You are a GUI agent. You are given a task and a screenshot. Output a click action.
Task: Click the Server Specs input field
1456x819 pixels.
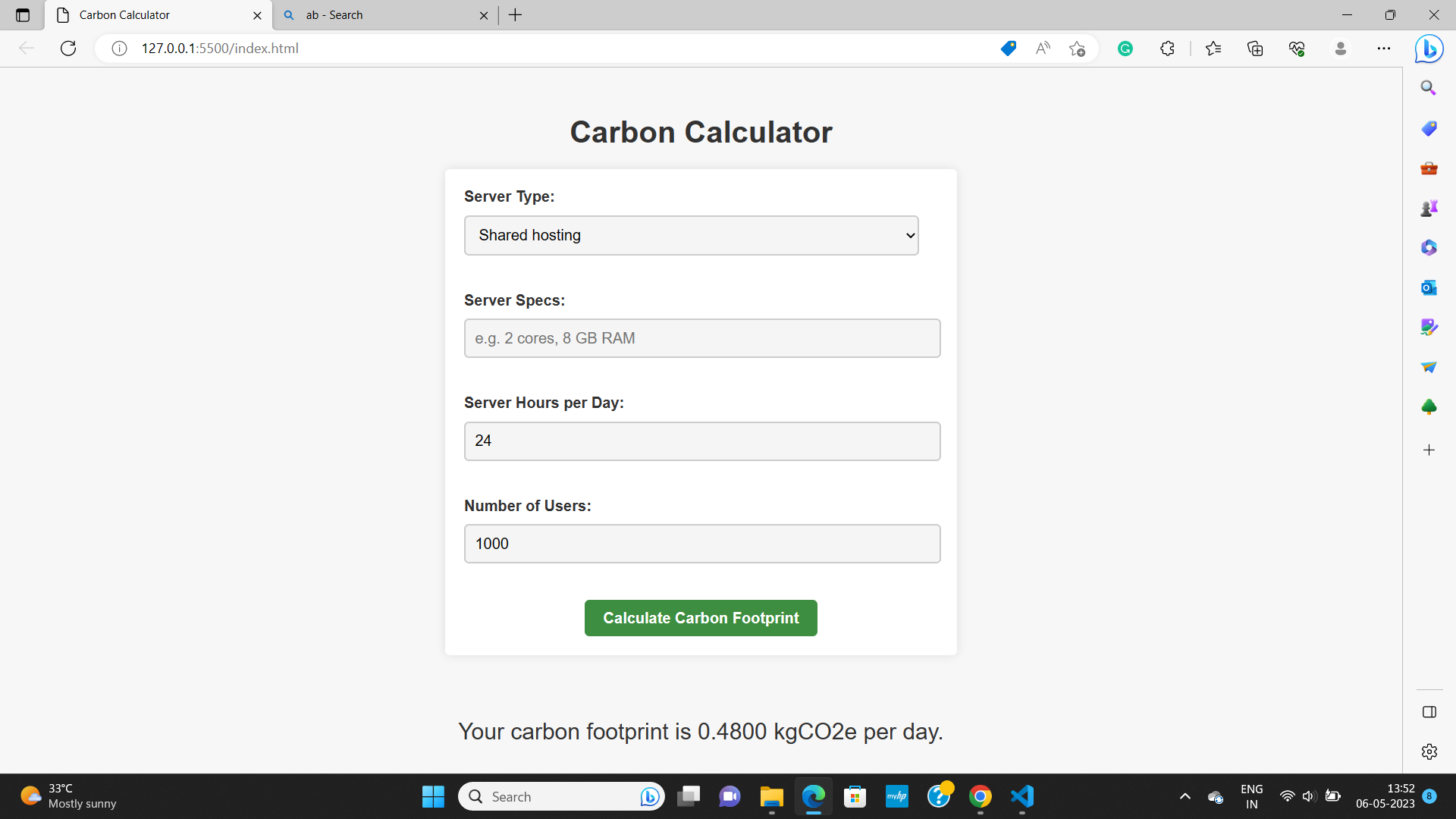[701, 337]
